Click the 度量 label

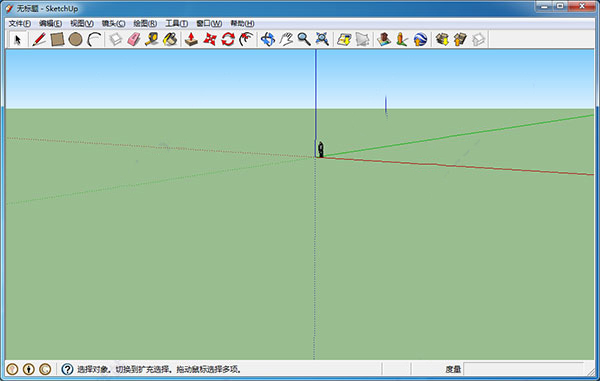(453, 370)
